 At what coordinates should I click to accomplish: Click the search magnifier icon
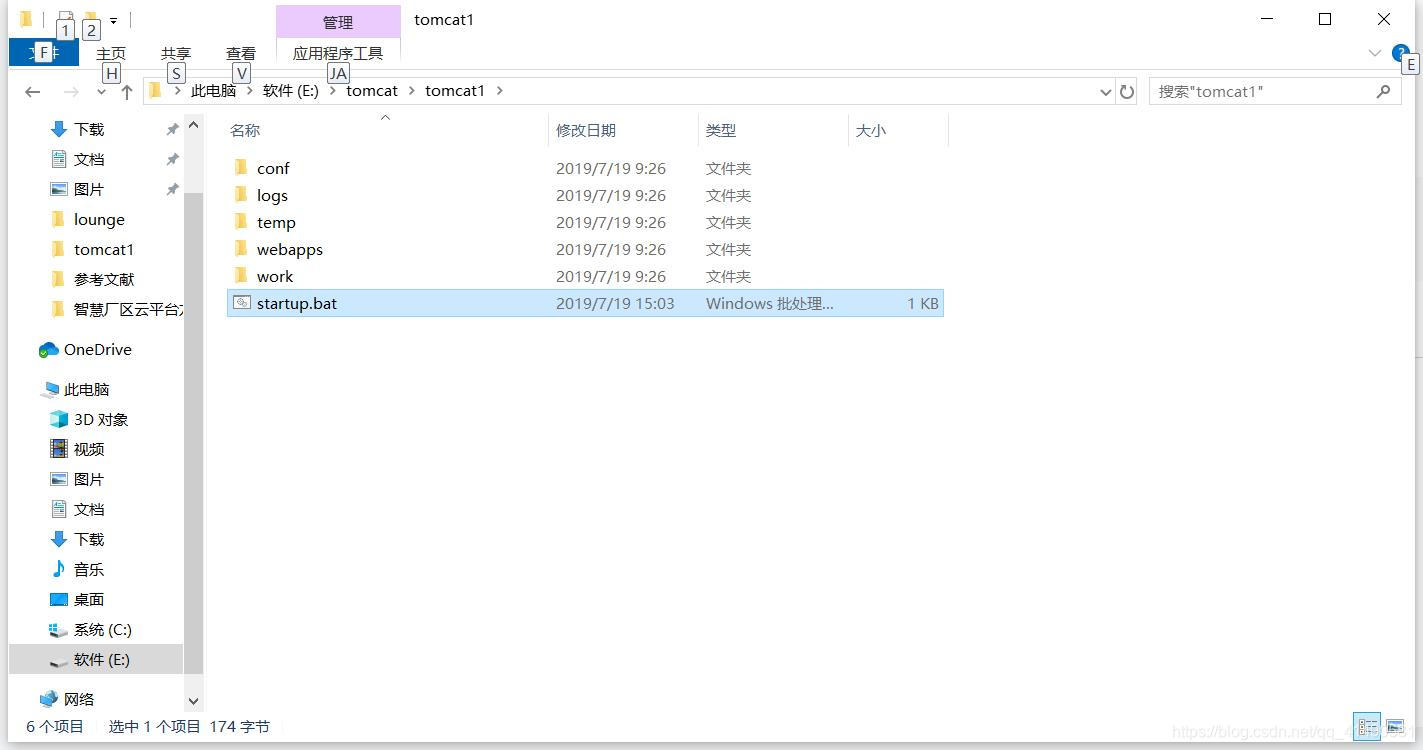coord(1384,92)
